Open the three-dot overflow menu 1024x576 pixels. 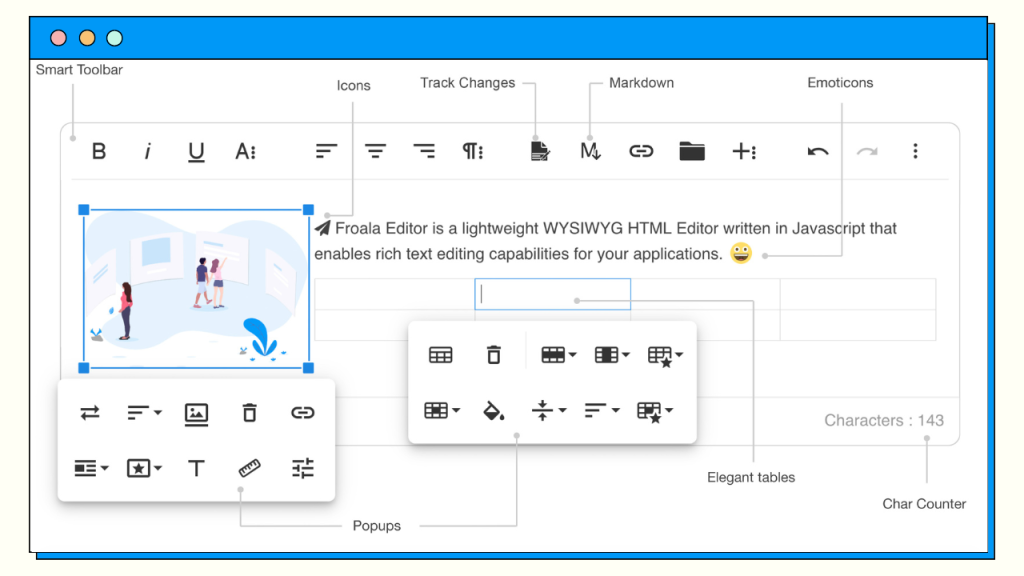point(915,151)
